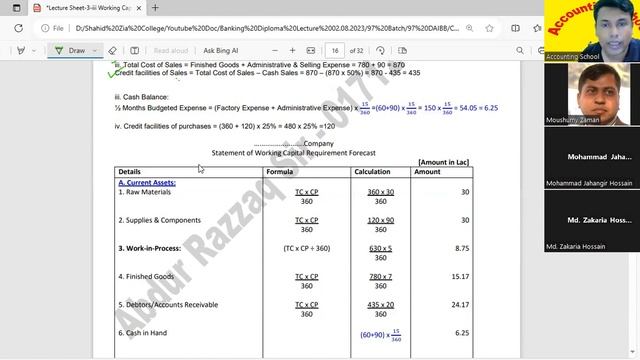Screen dimensions: 640x360
Task: Toggle the Draw tool
Action: click(x=70, y=51)
